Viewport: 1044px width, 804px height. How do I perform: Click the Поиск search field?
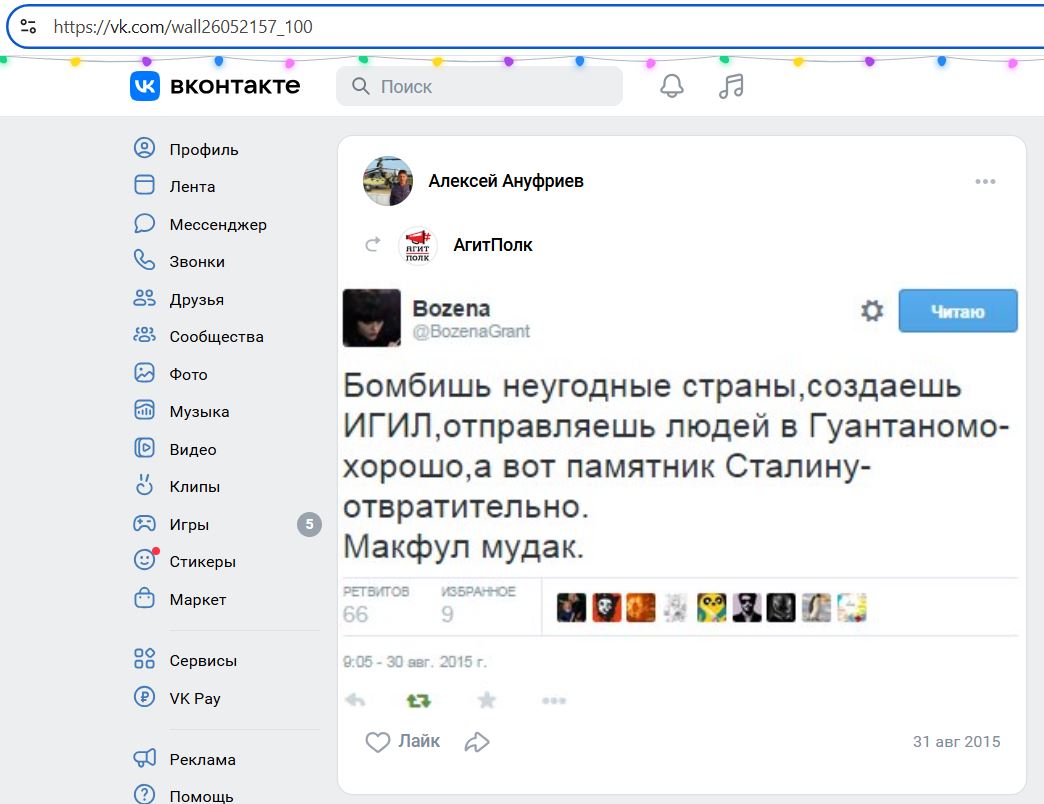coord(479,86)
